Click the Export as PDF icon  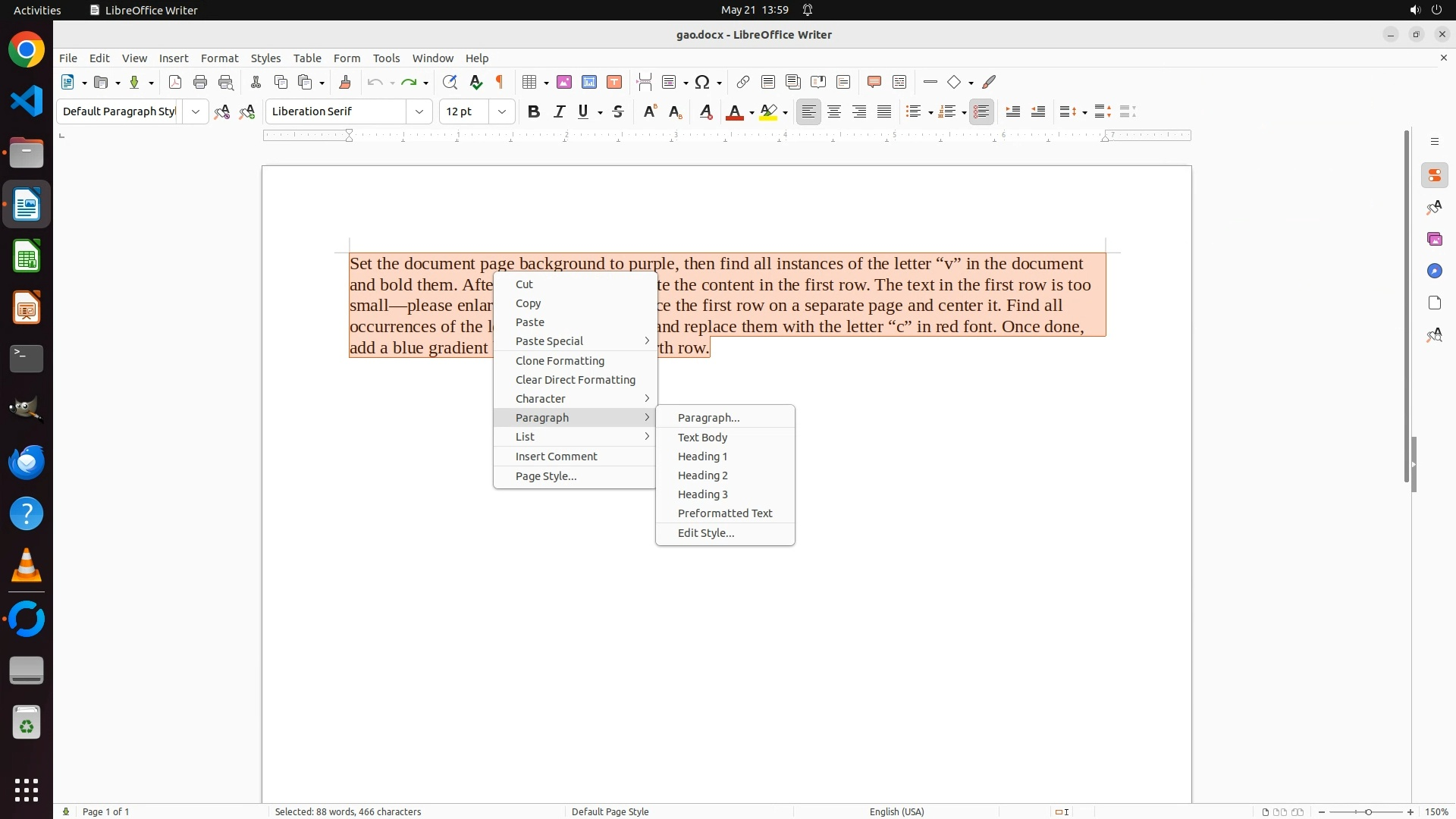[x=175, y=82]
